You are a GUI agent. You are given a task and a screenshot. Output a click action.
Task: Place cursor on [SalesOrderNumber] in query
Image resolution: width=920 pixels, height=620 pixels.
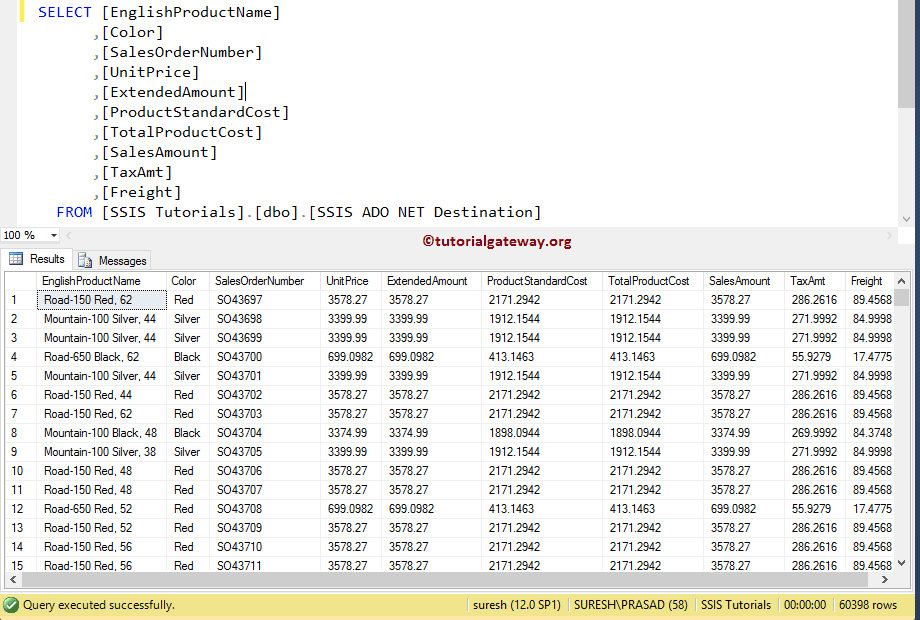[x=182, y=52]
